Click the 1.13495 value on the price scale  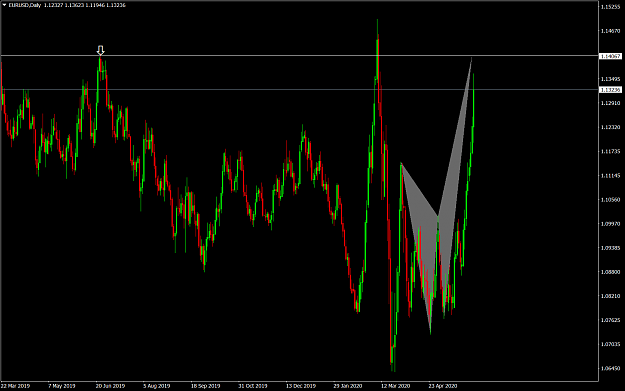[x=610, y=79]
